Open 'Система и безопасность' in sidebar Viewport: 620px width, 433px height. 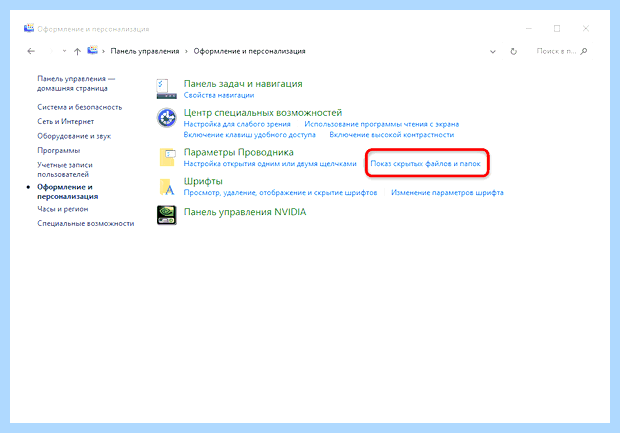[79, 107]
